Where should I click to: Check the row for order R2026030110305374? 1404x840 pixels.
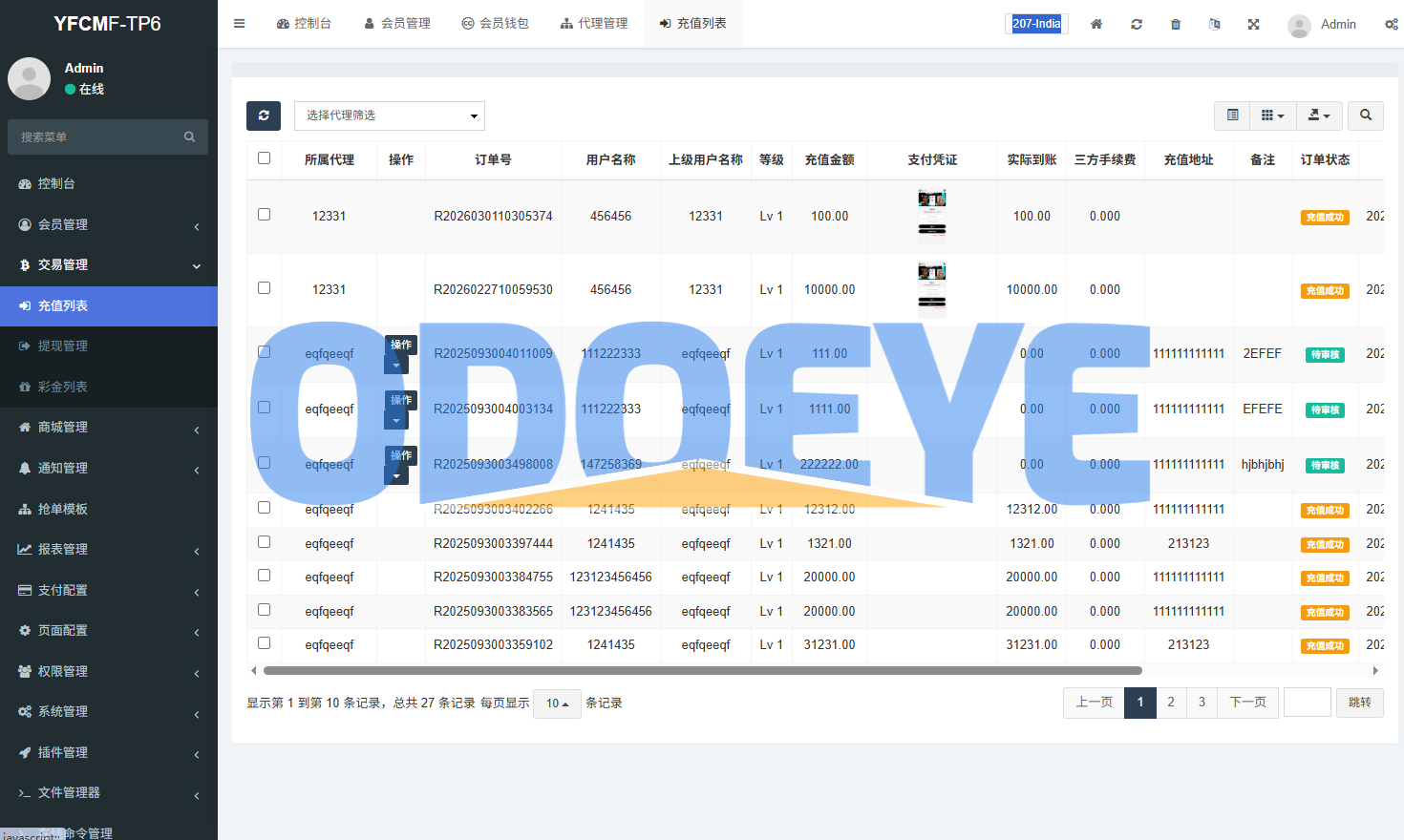pos(265,215)
